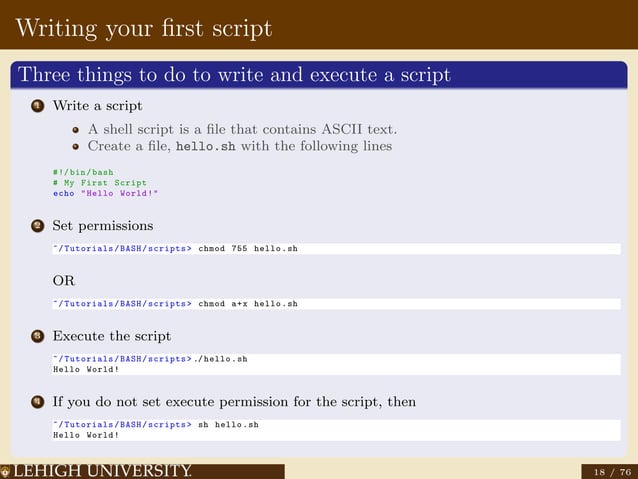Click the line "A shell script is a file that contains ASCII text."
This screenshot has height=479, width=638.
243,129
